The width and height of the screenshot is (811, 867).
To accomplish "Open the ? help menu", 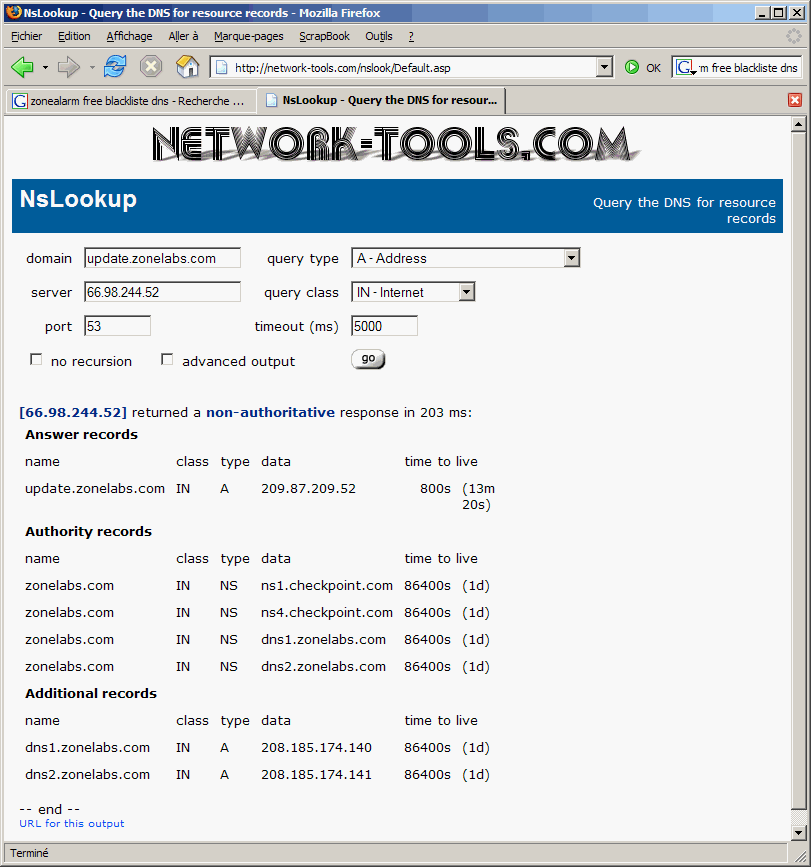I will pyautogui.click(x=411, y=36).
